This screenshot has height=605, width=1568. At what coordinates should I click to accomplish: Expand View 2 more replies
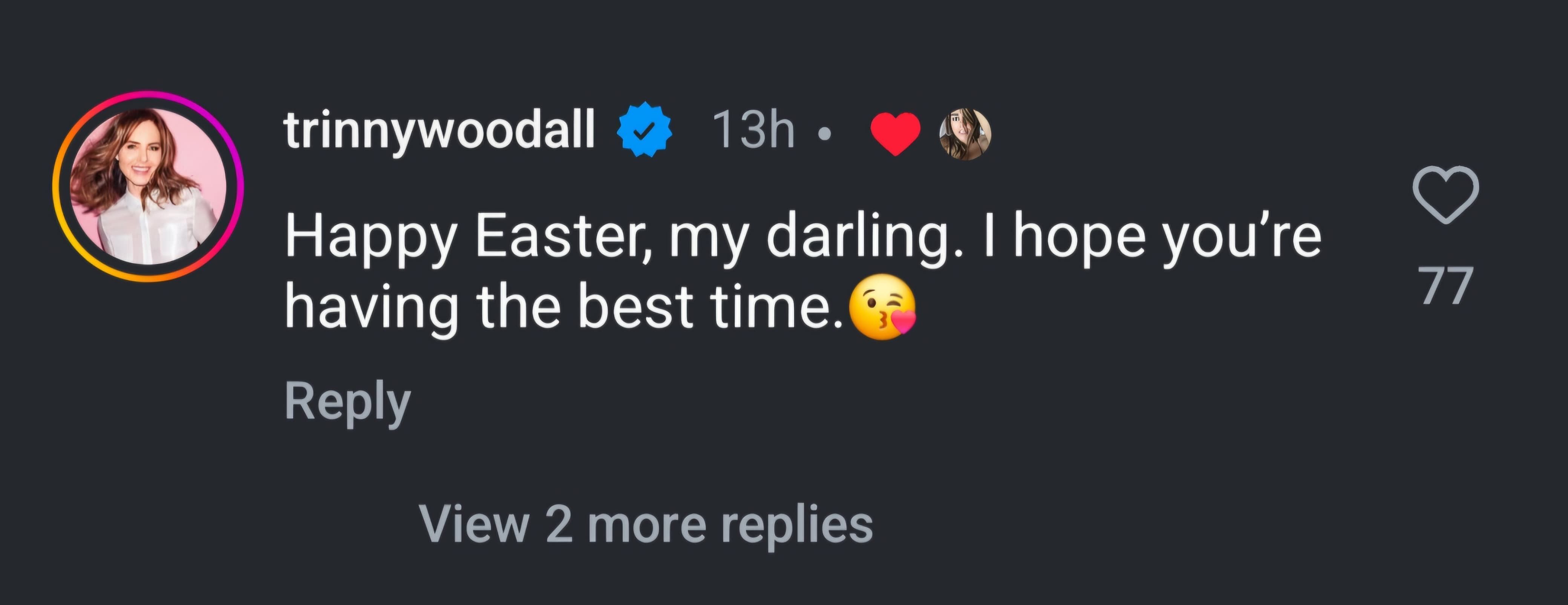[645, 524]
